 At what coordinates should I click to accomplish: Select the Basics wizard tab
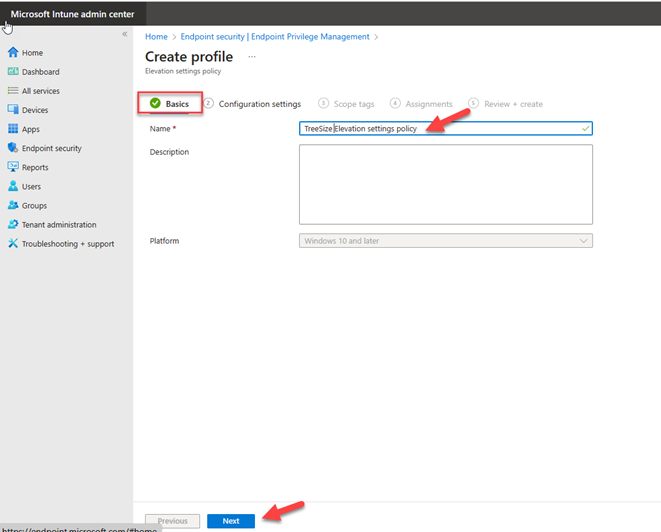click(170, 103)
